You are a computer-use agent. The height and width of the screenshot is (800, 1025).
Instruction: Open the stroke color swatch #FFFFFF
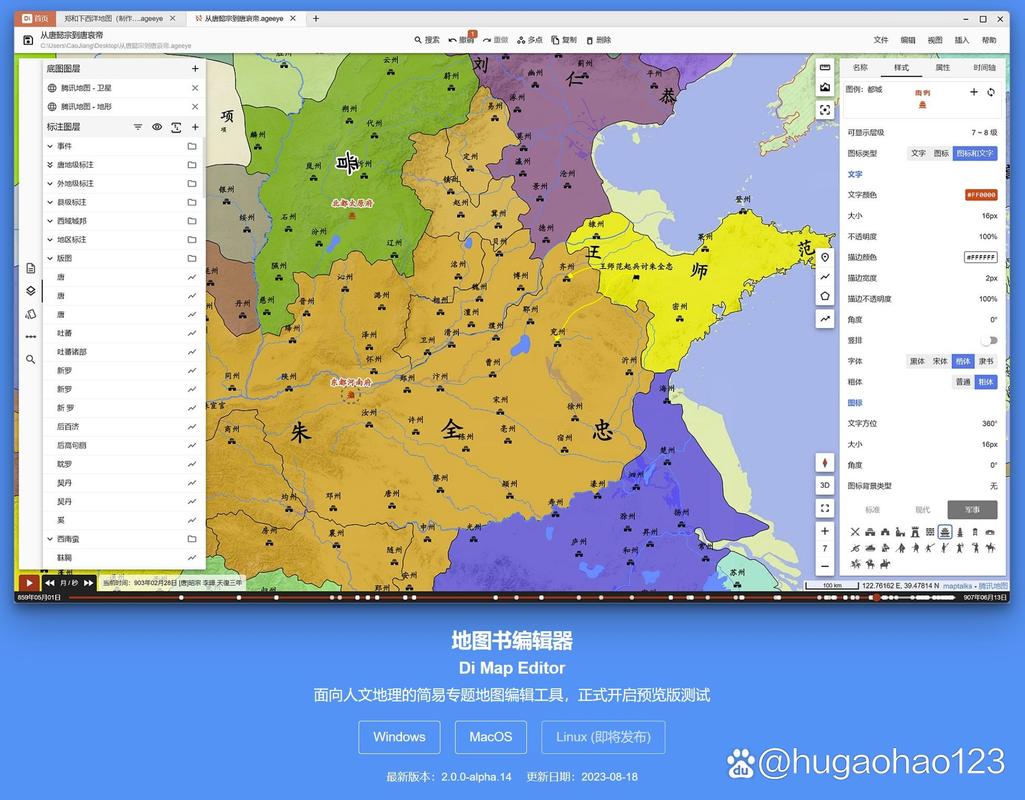tap(981, 258)
